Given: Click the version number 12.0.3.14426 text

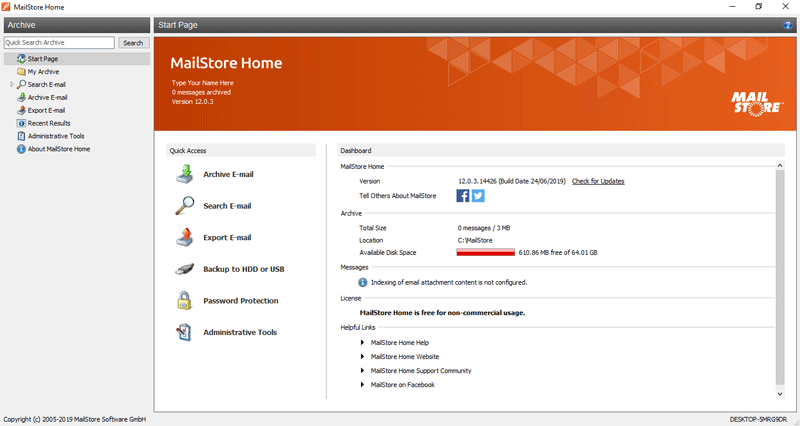Looking at the screenshot, I should coord(477,181).
